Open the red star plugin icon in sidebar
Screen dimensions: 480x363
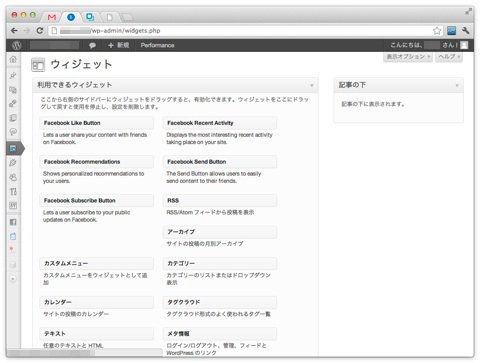pos(12,249)
